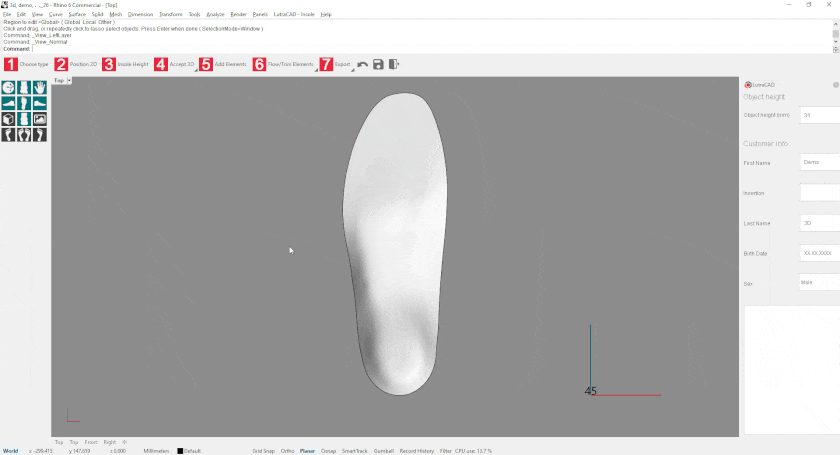The image size is (840, 455).
Task: Select the teal foot icon between shoe icons
Action: coord(24,103)
